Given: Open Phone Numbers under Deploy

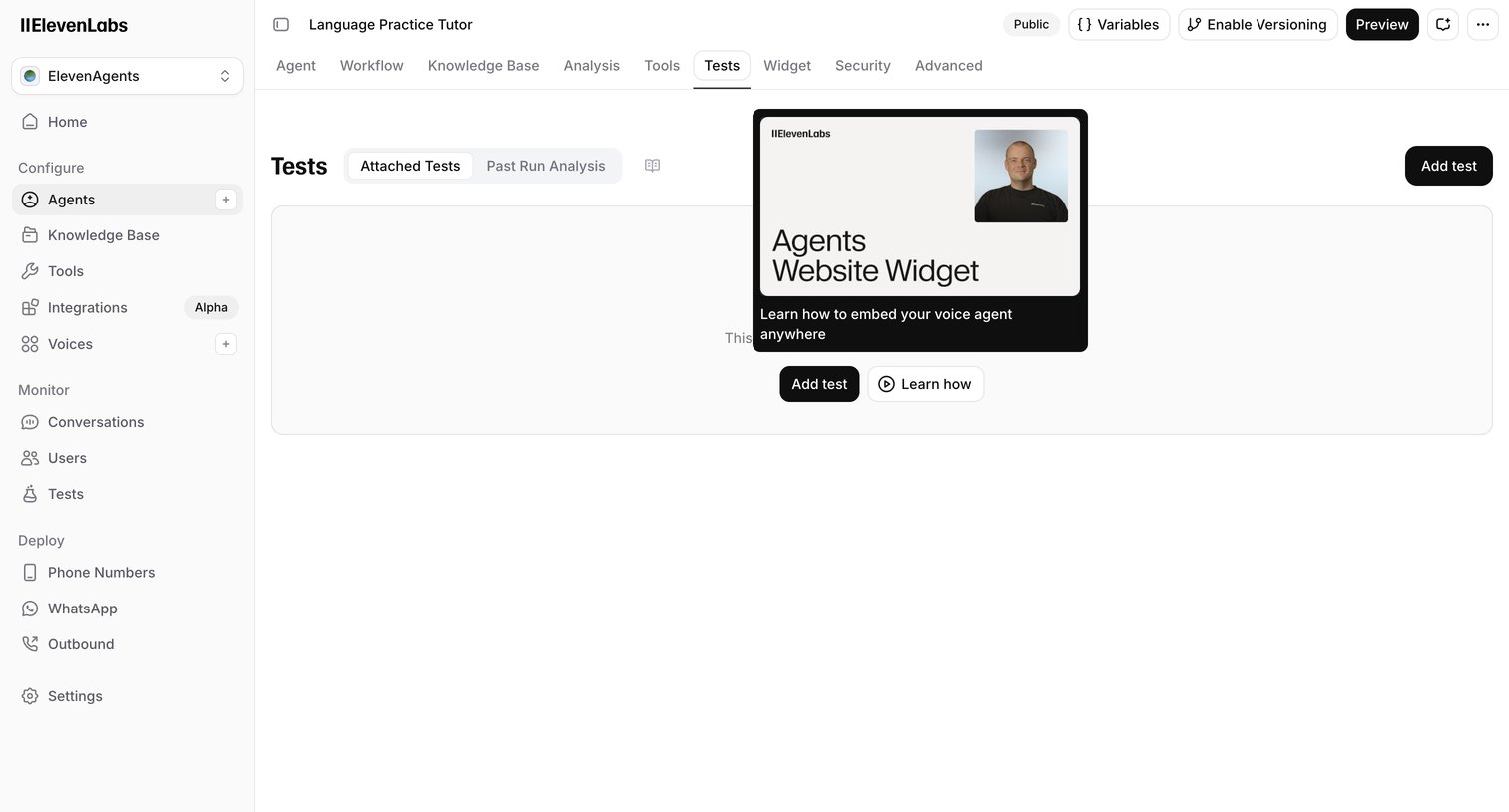Looking at the screenshot, I should point(127,573).
